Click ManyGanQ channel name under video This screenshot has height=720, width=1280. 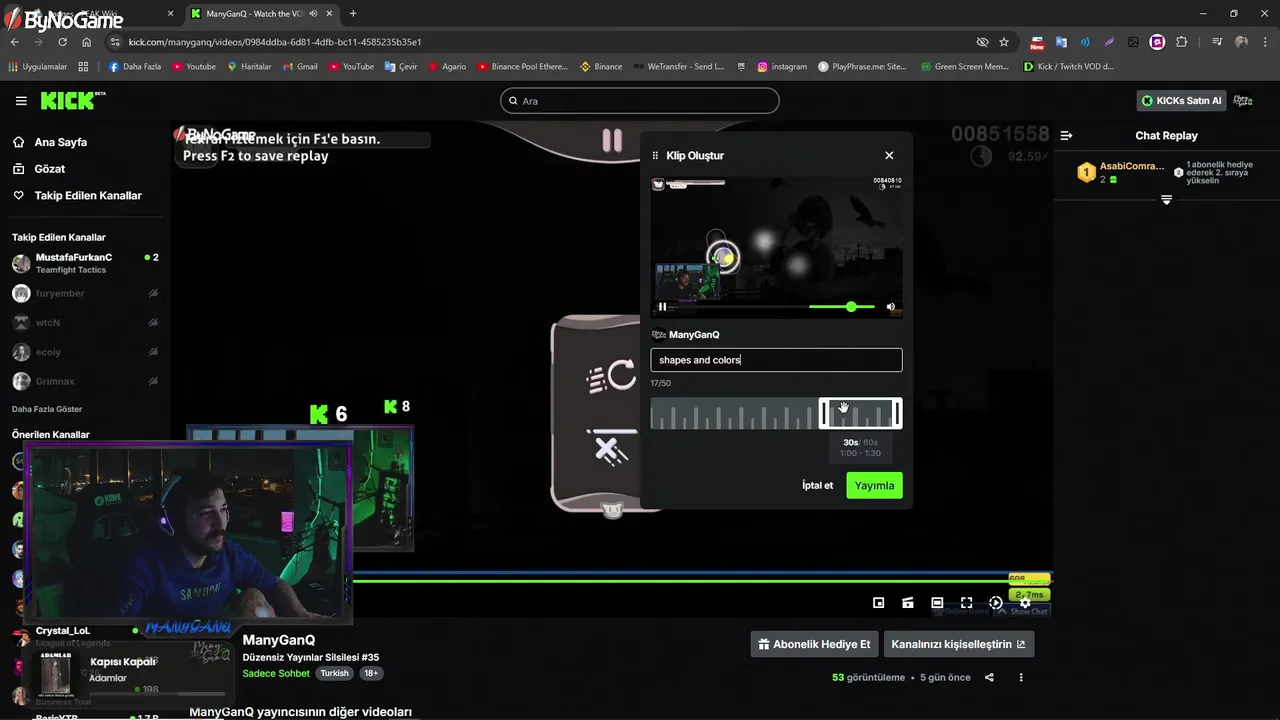tap(279, 640)
